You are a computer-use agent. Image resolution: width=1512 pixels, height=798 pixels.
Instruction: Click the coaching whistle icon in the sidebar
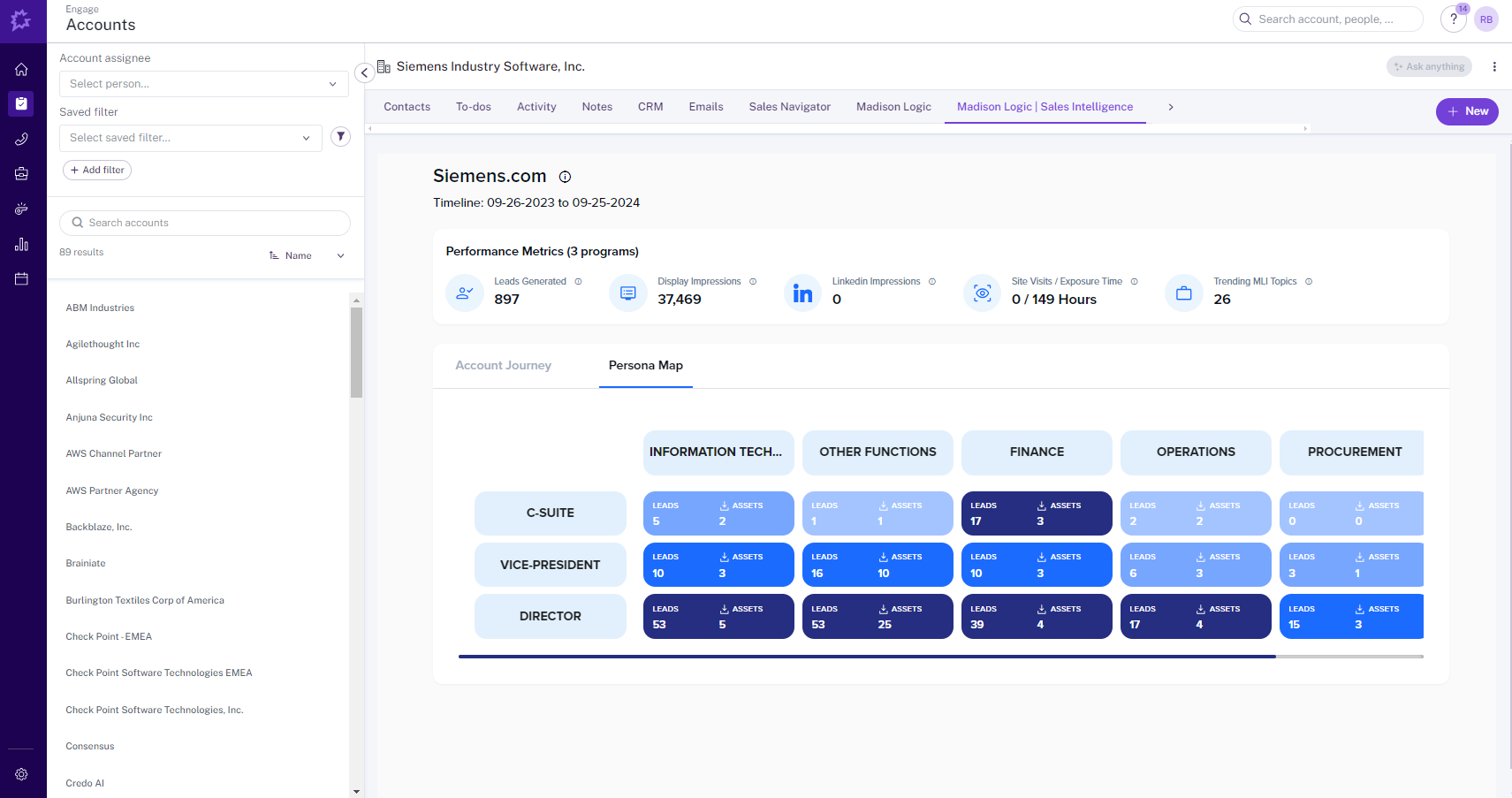21,209
